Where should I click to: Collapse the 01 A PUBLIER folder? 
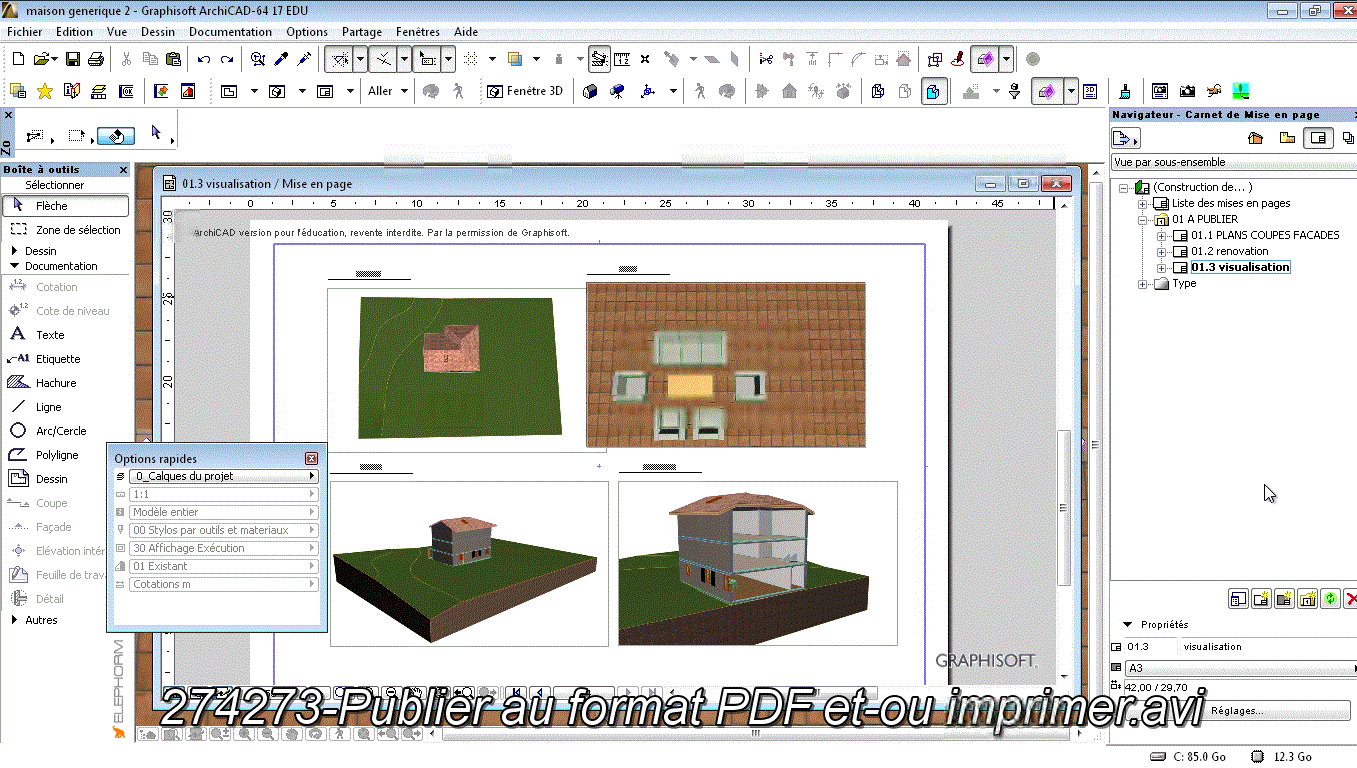point(1143,219)
